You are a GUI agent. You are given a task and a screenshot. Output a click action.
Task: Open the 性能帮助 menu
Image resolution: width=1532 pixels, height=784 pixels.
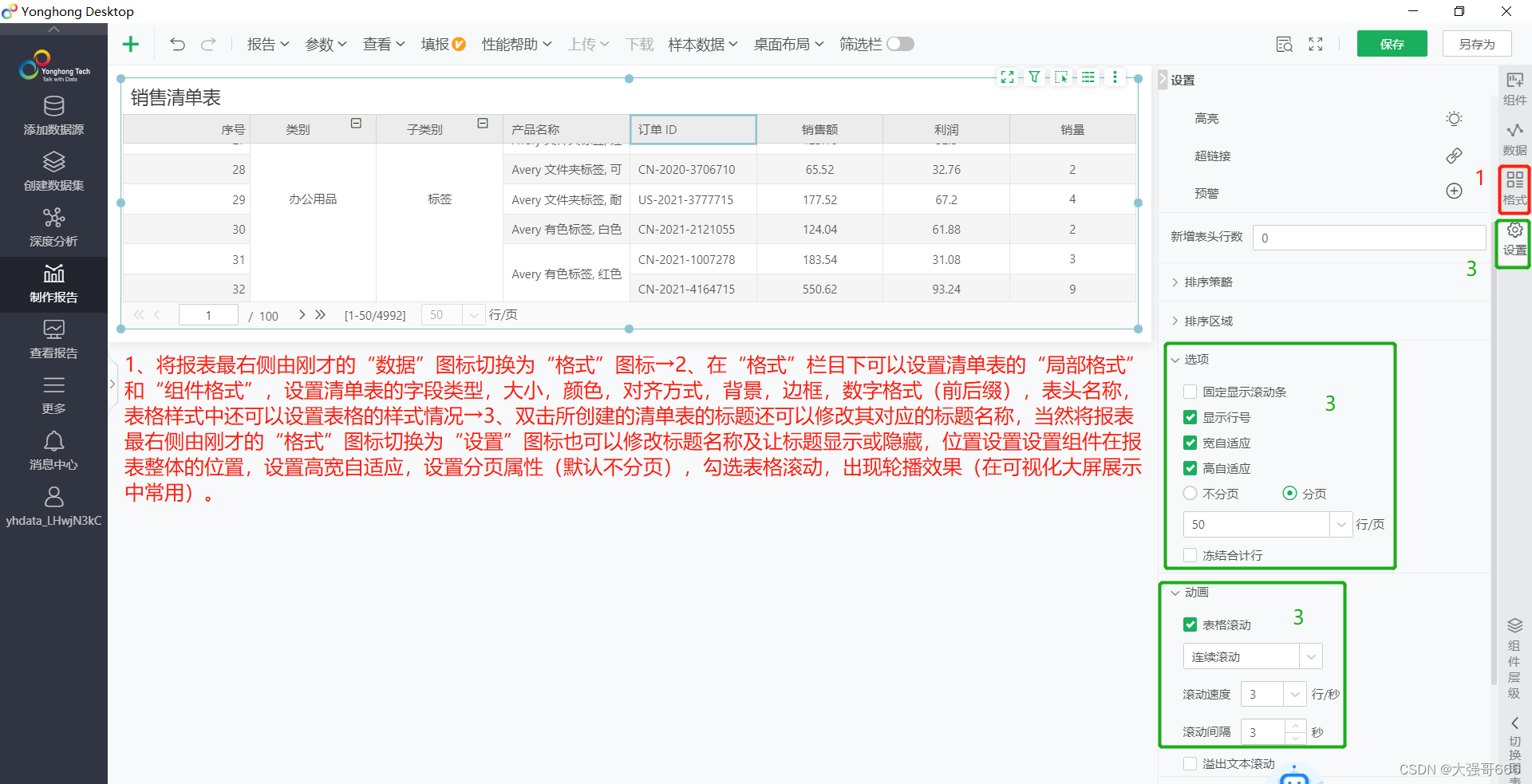516,44
